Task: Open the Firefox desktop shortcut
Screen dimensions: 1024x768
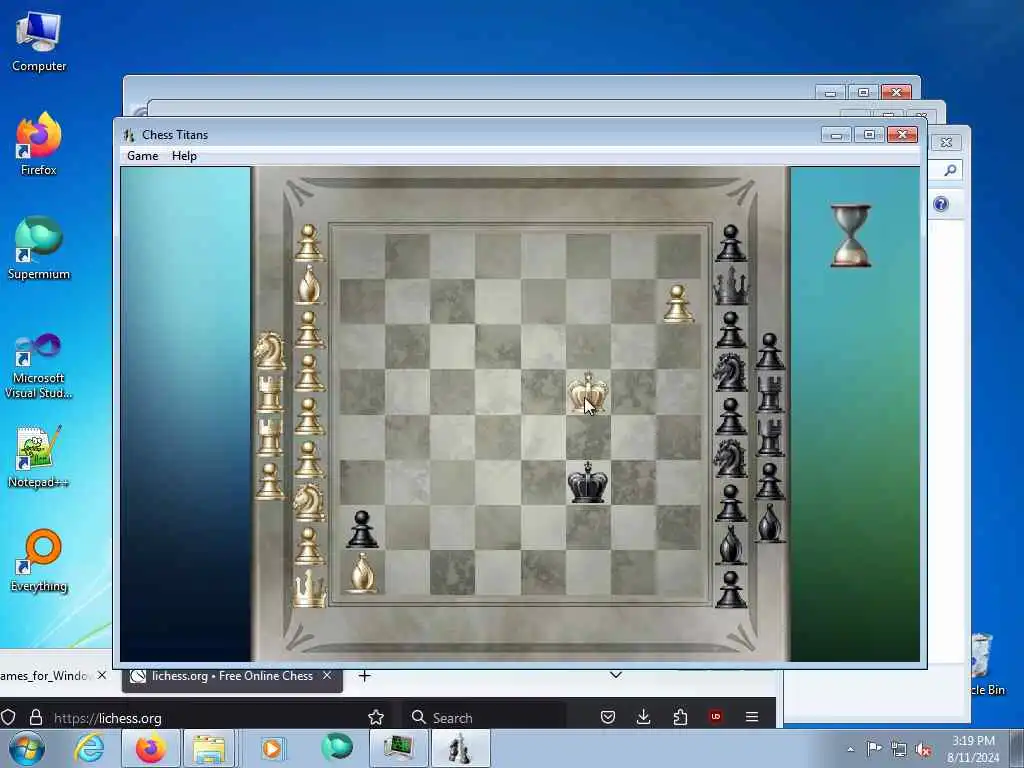Action: (x=39, y=144)
